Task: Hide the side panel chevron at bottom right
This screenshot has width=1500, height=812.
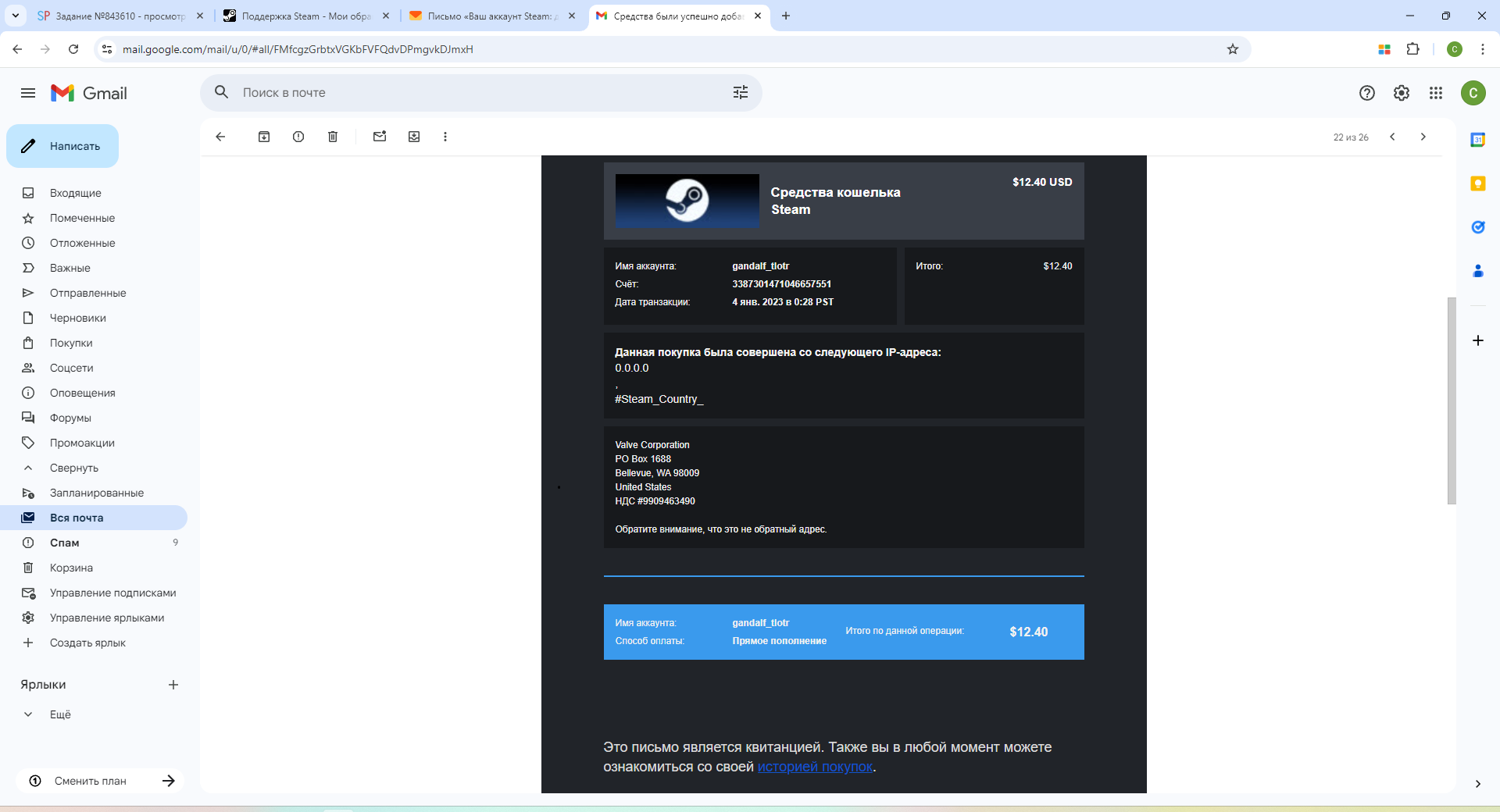Action: click(1478, 784)
